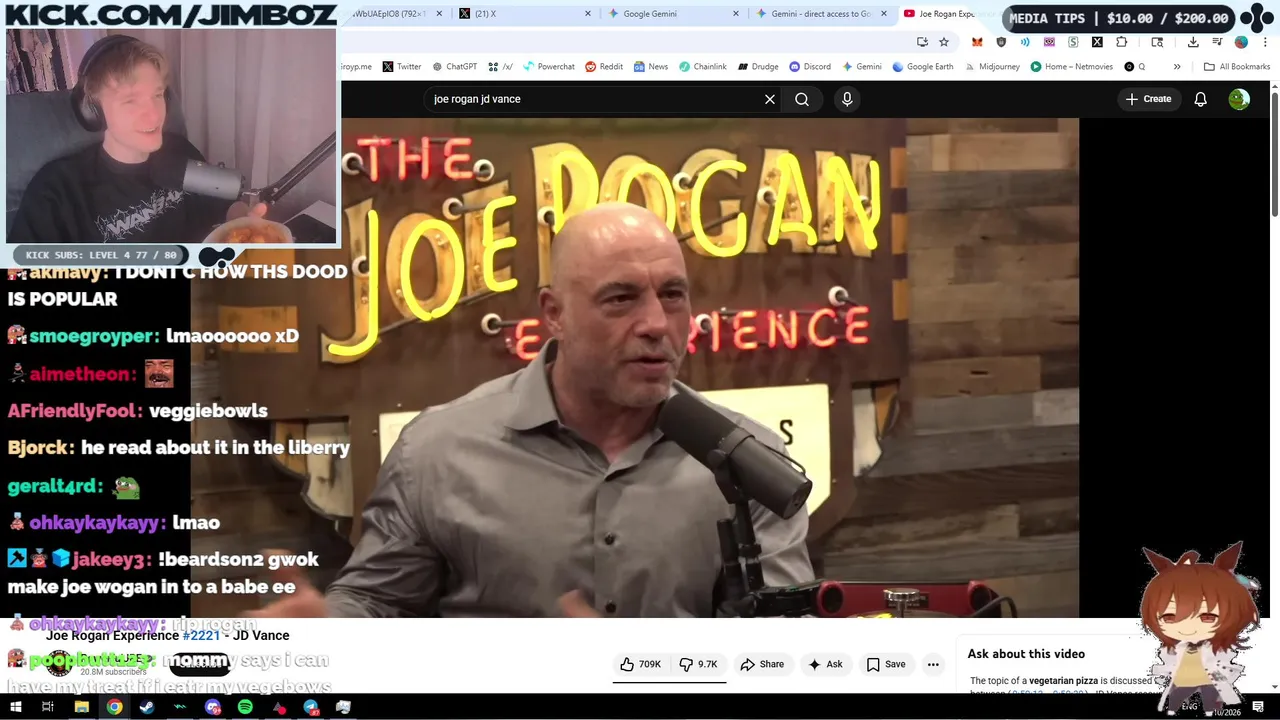Open YouTube notifications bell
This screenshot has height=720, width=1280.
point(1200,99)
